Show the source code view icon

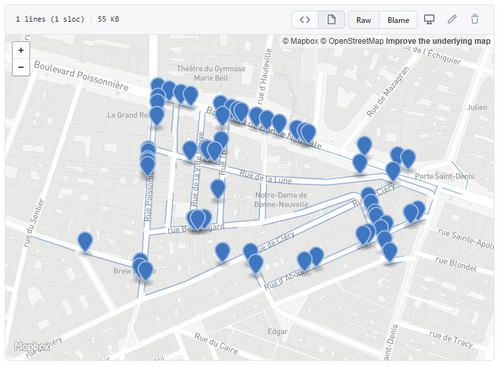click(305, 20)
